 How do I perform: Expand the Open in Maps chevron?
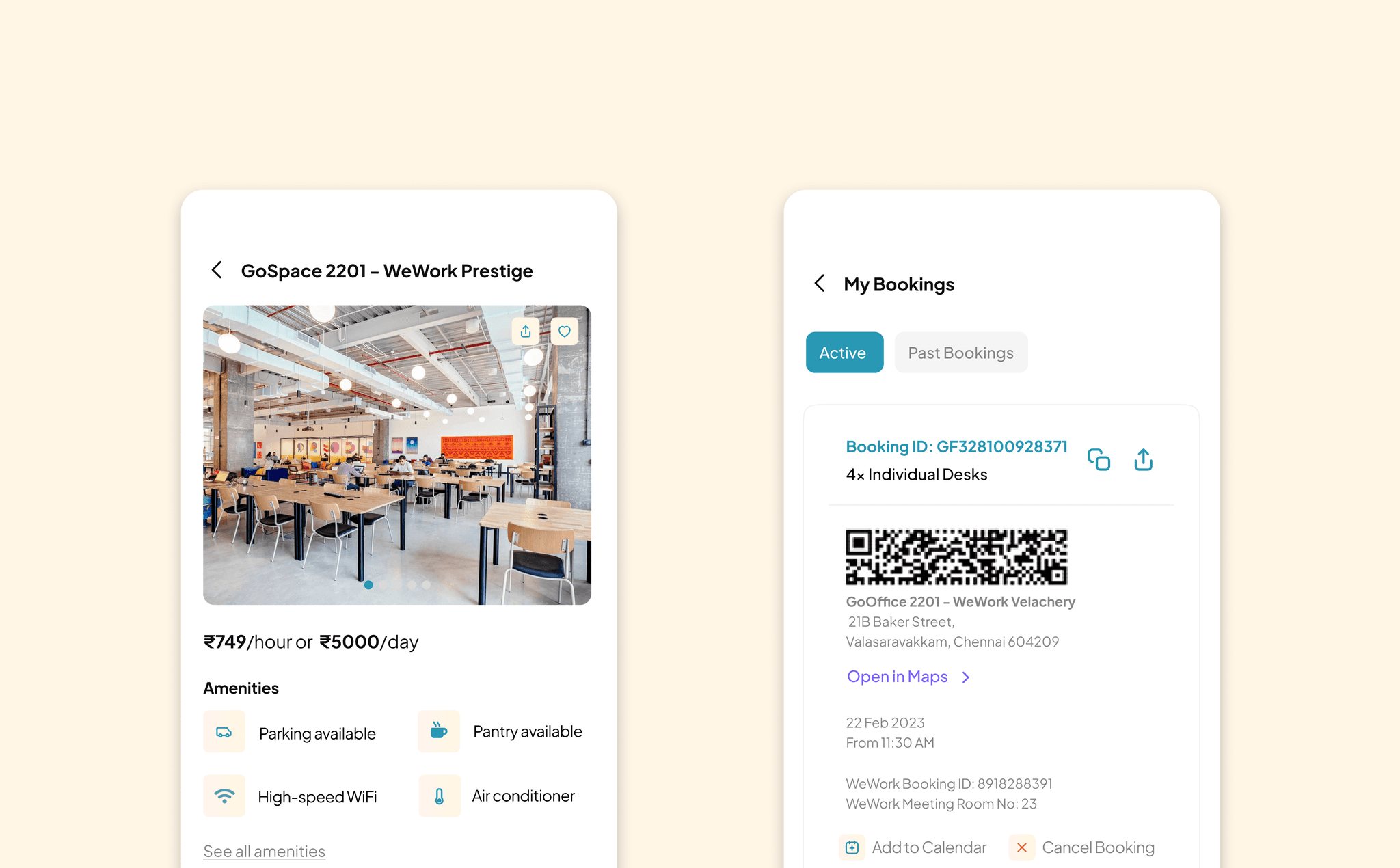point(966,677)
